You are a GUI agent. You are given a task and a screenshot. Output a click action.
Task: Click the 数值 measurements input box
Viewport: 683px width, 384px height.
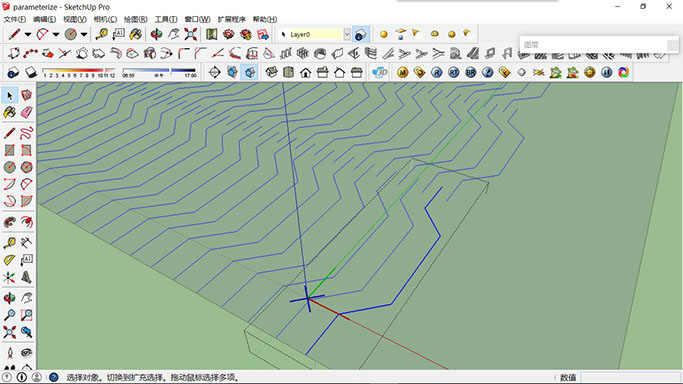pyautogui.click(x=630, y=377)
